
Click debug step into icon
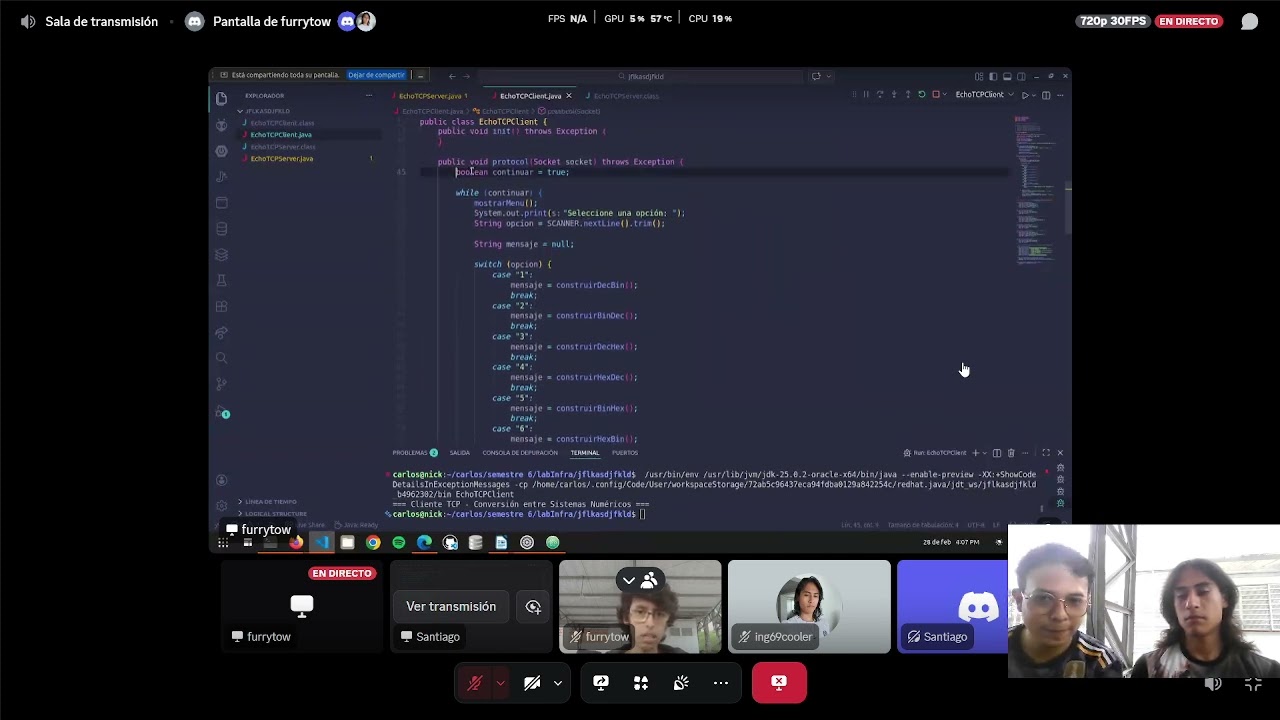pyautogui.click(x=894, y=94)
